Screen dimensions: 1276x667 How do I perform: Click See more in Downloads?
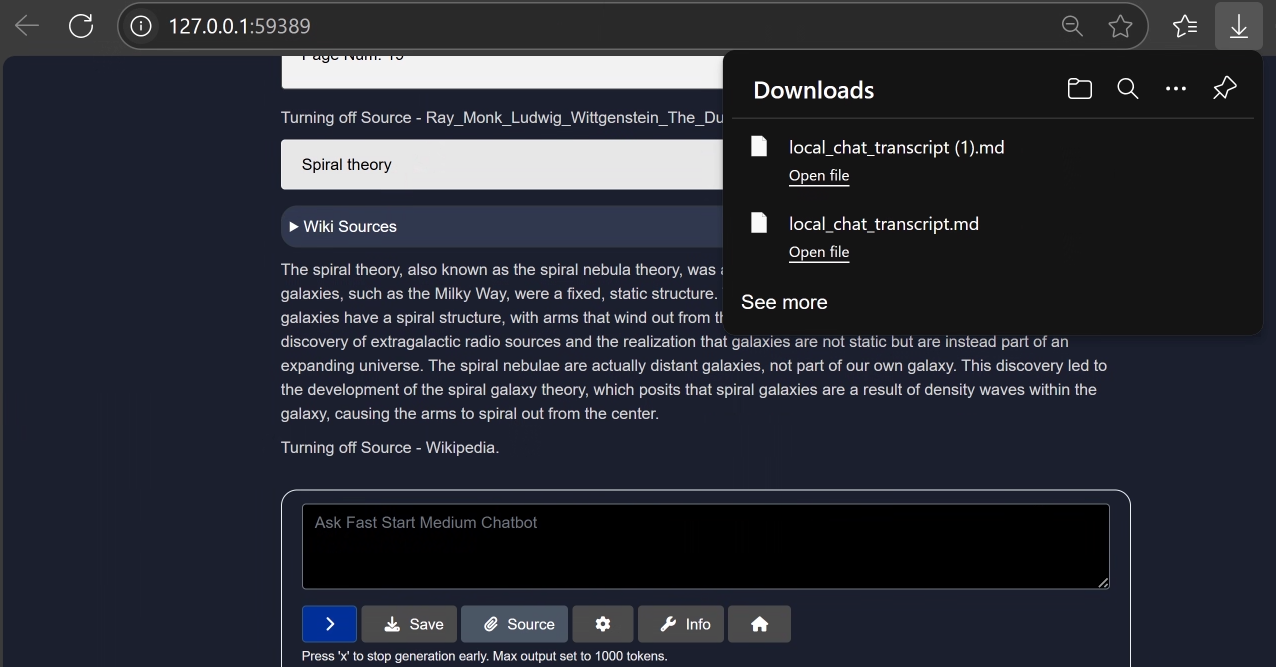point(784,302)
